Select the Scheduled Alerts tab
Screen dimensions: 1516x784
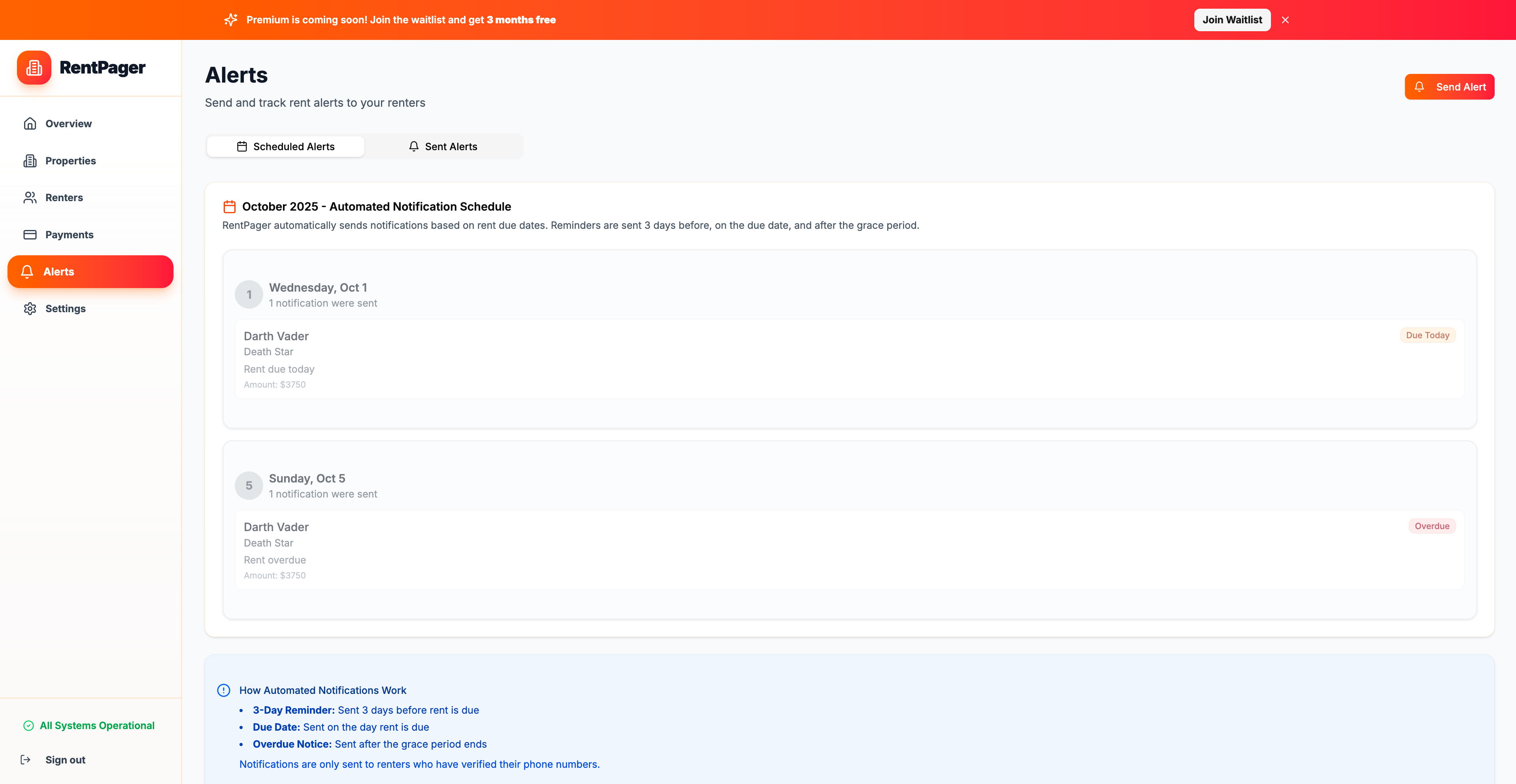(x=285, y=147)
